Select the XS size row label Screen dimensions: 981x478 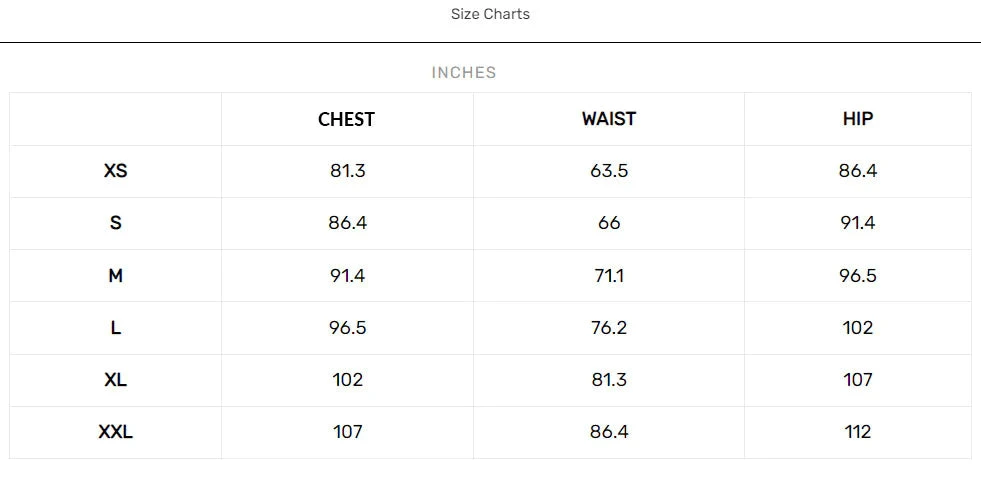tap(116, 171)
